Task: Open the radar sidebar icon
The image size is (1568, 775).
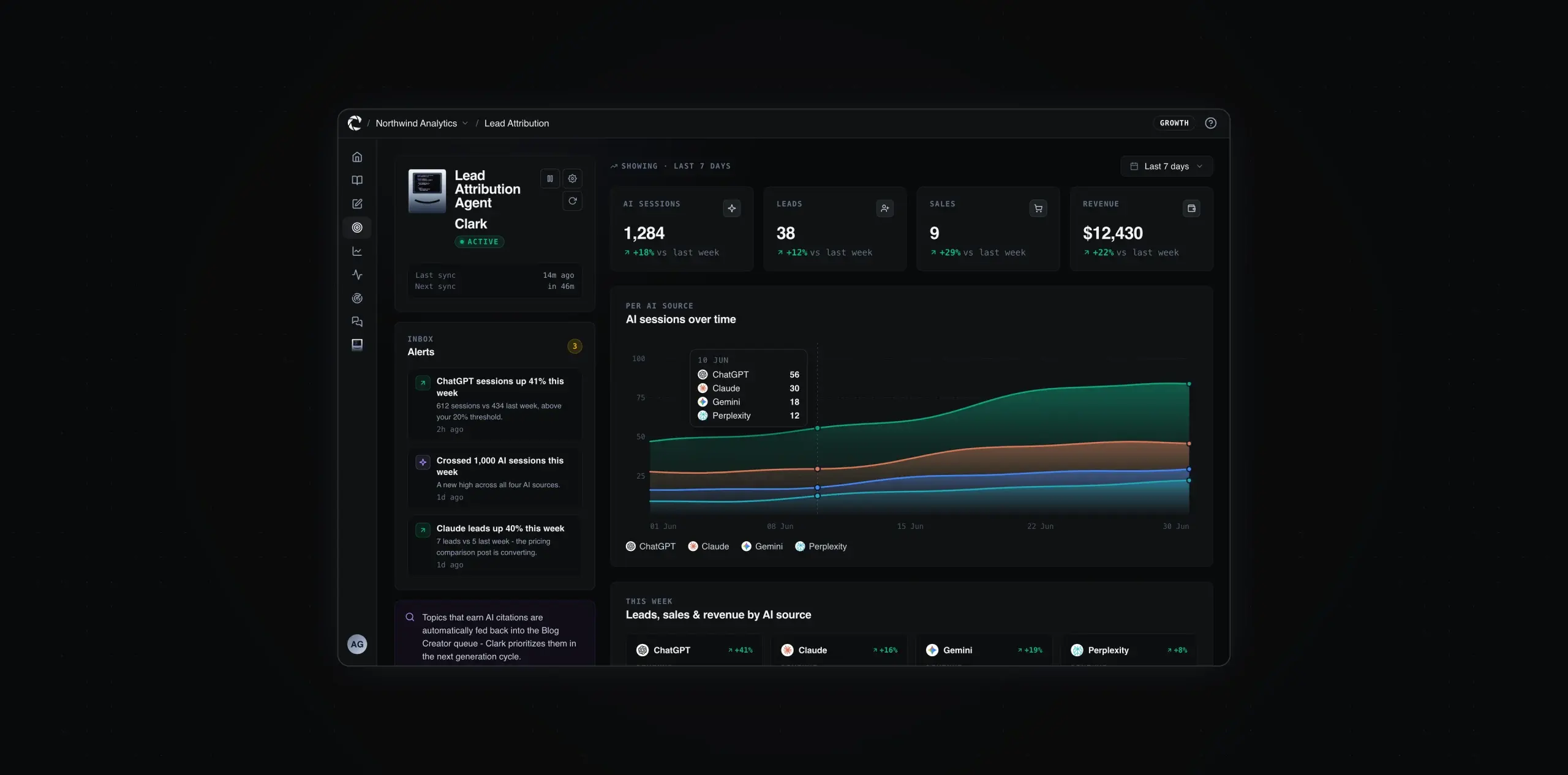Action: [357, 298]
